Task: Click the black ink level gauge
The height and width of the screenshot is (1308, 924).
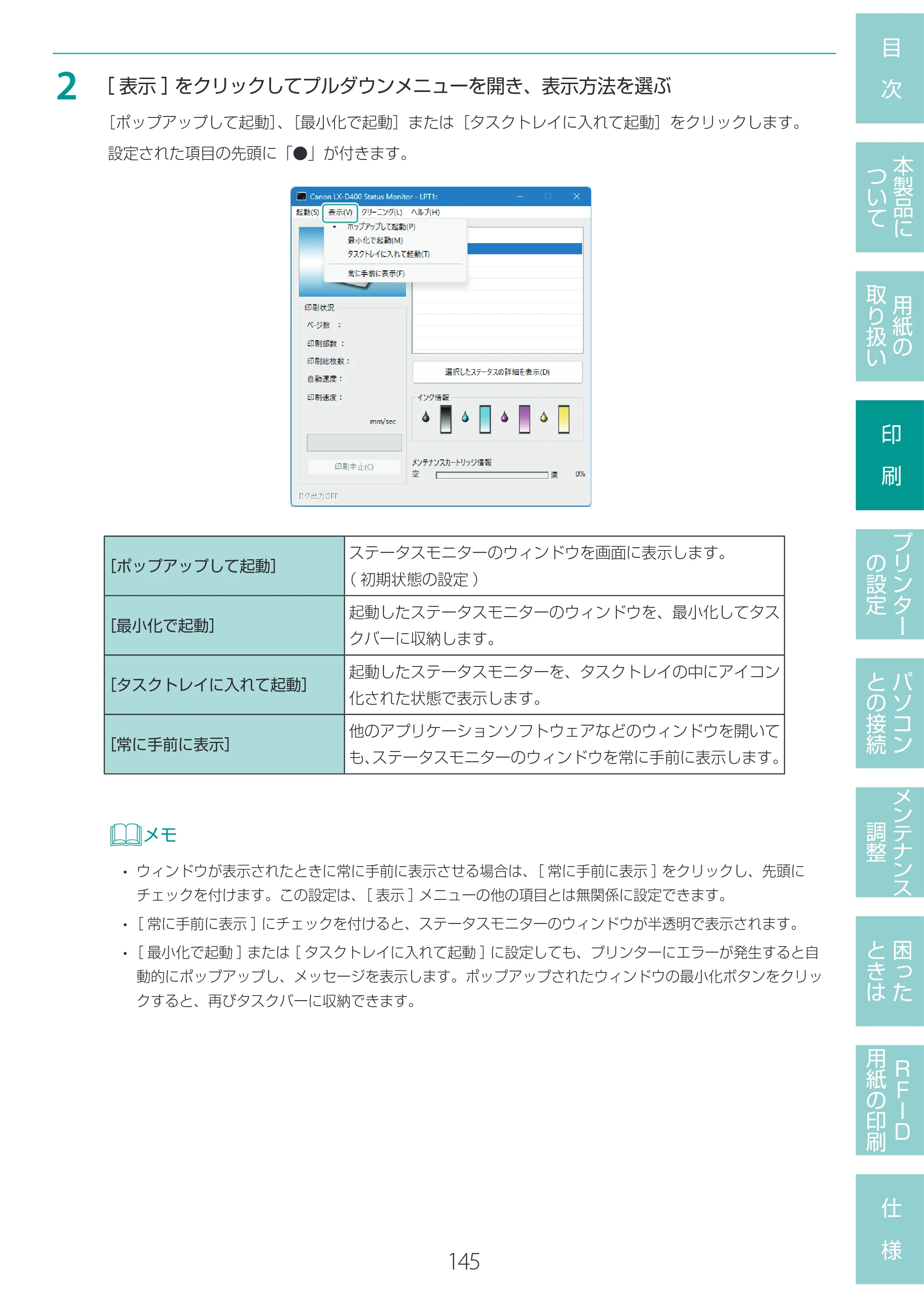Action: coord(446,419)
